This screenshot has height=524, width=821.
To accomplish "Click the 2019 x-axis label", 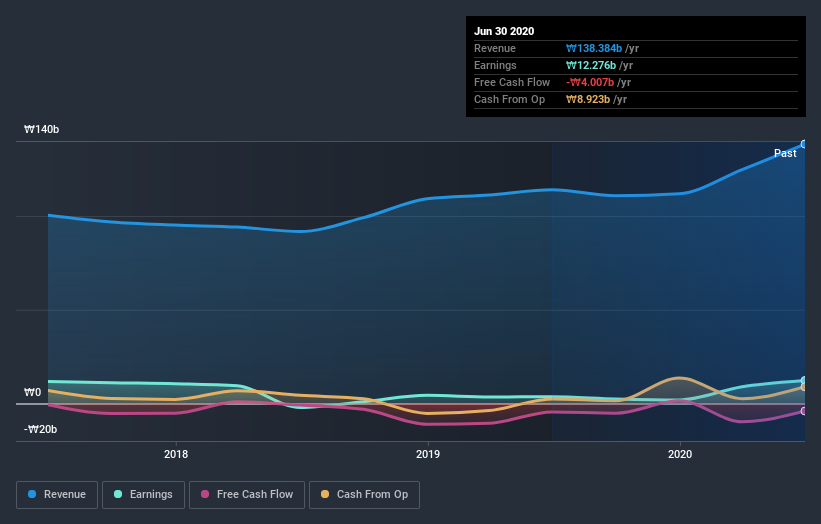I will click(428, 454).
